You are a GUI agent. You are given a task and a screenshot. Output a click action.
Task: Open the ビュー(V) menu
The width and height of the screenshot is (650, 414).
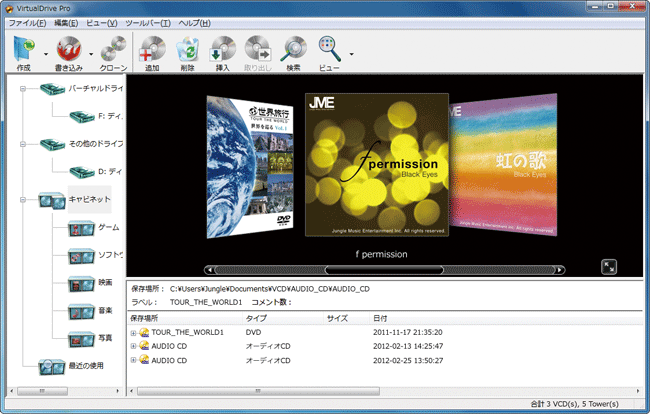(x=102, y=23)
